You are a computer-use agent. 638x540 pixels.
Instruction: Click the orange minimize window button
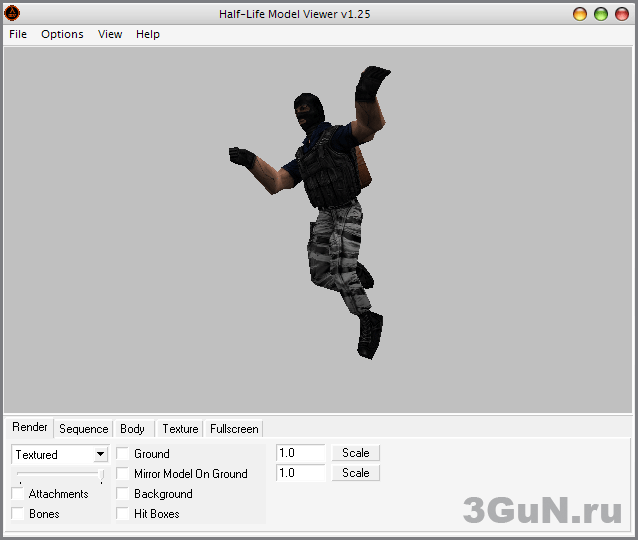point(580,14)
